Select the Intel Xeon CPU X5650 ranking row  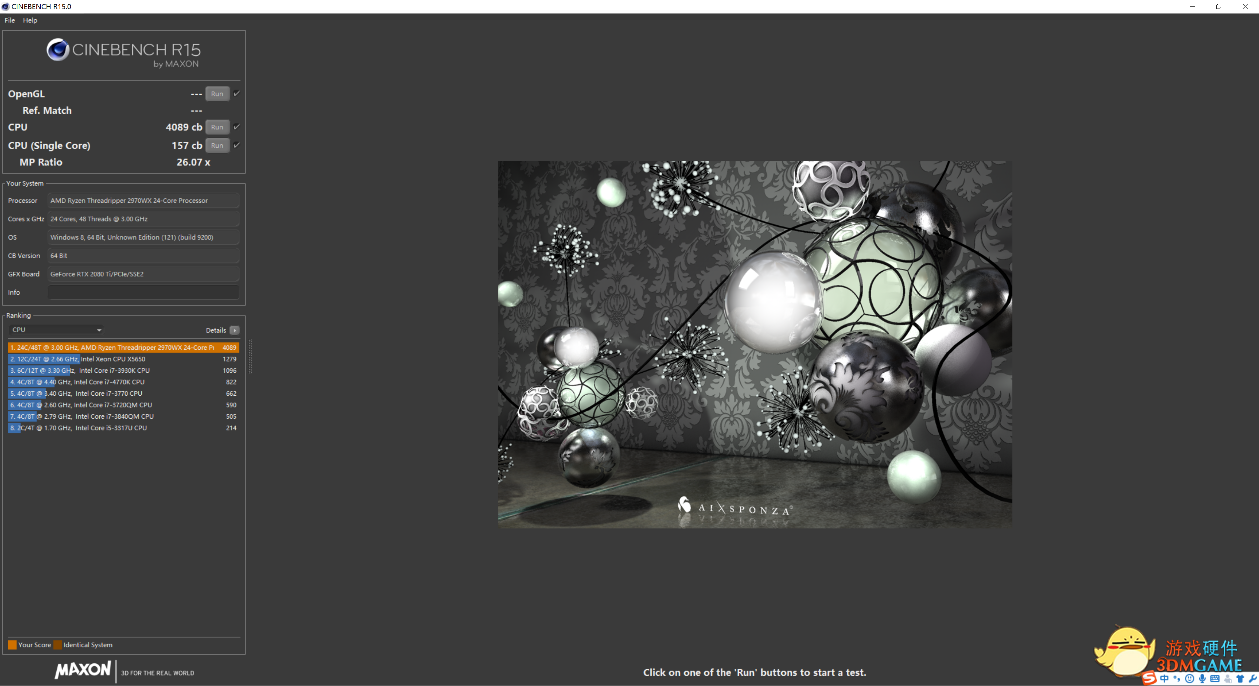coord(123,359)
